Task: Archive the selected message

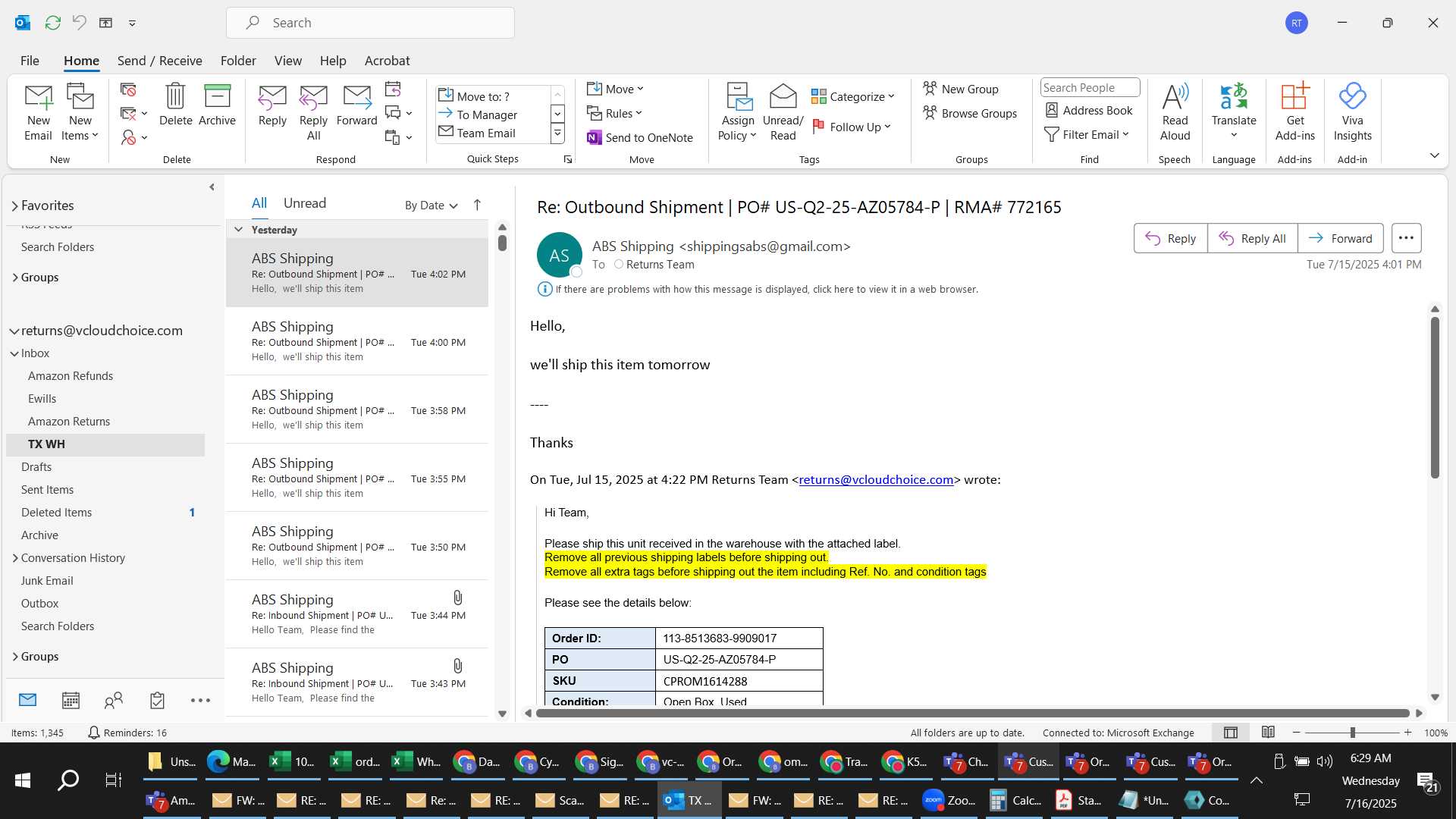Action: 217,105
